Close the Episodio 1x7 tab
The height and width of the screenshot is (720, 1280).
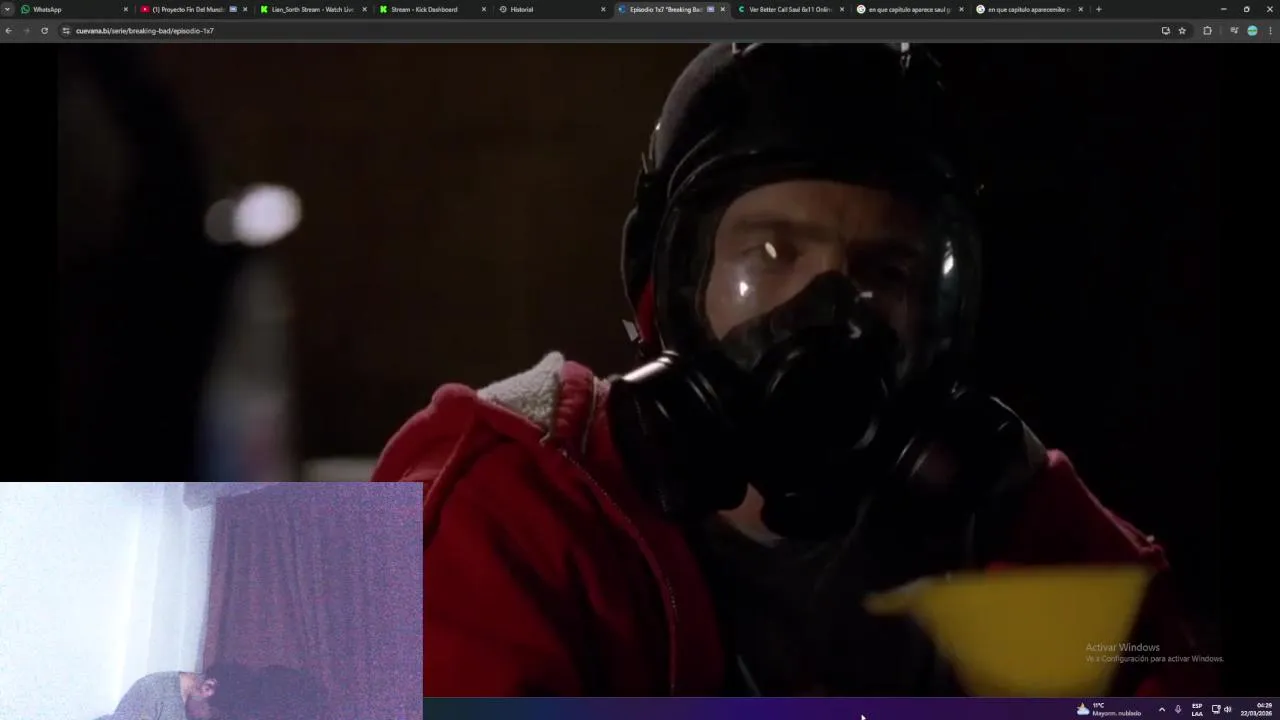[x=723, y=9]
